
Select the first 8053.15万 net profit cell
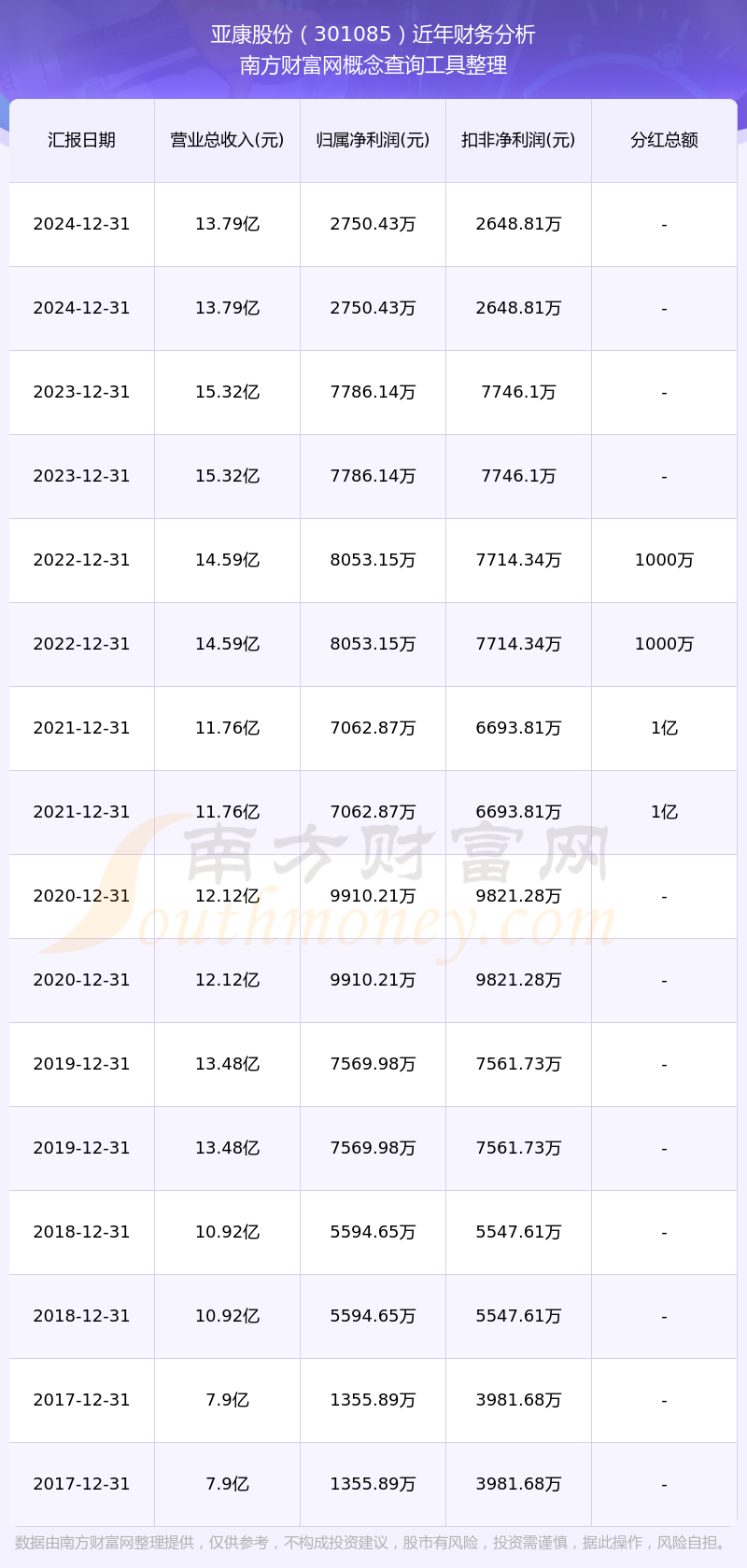click(373, 560)
